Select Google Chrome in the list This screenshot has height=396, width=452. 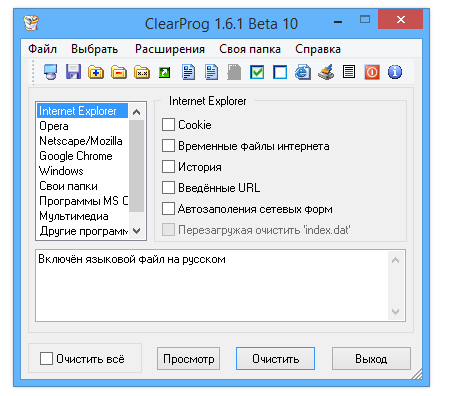click(x=82, y=156)
